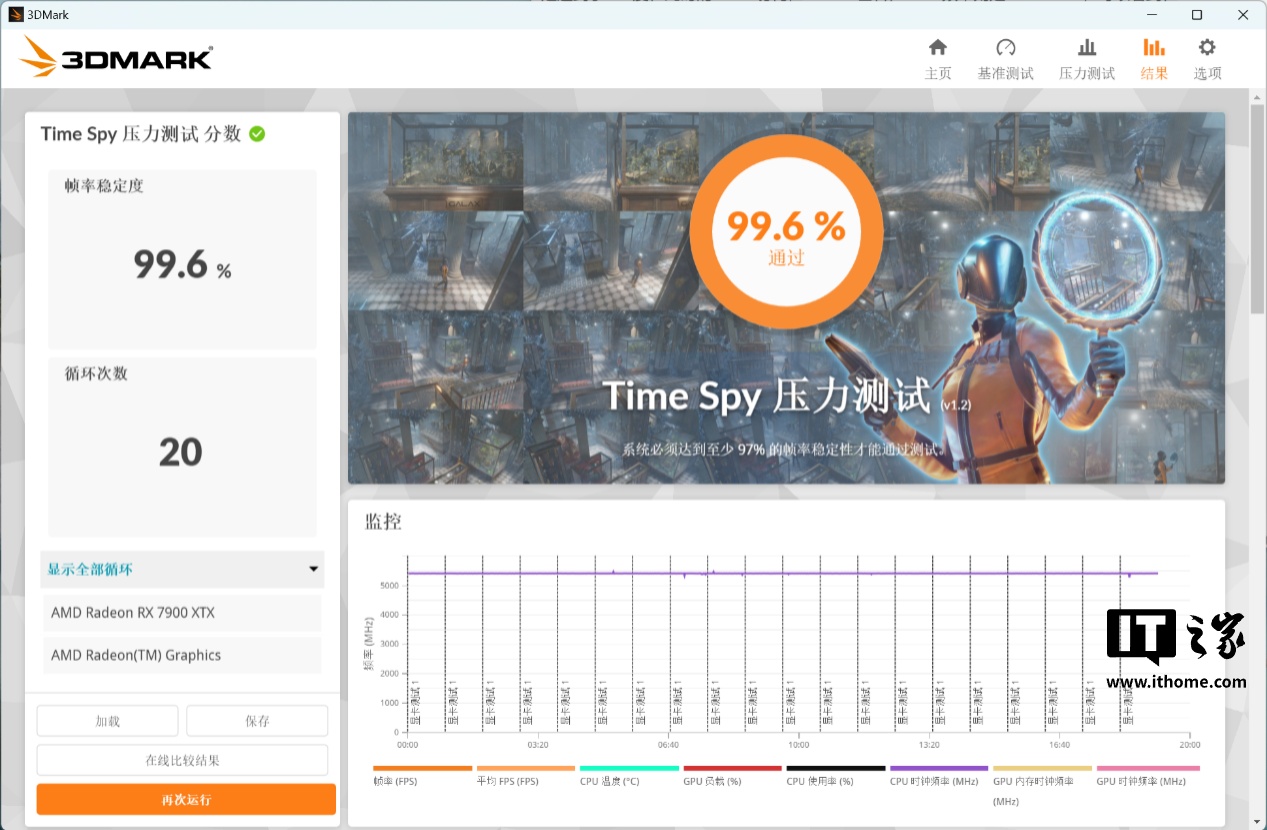Click 3DMark app icon in title bar
This screenshot has height=830, width=1267.
click(x=16, y=15)
